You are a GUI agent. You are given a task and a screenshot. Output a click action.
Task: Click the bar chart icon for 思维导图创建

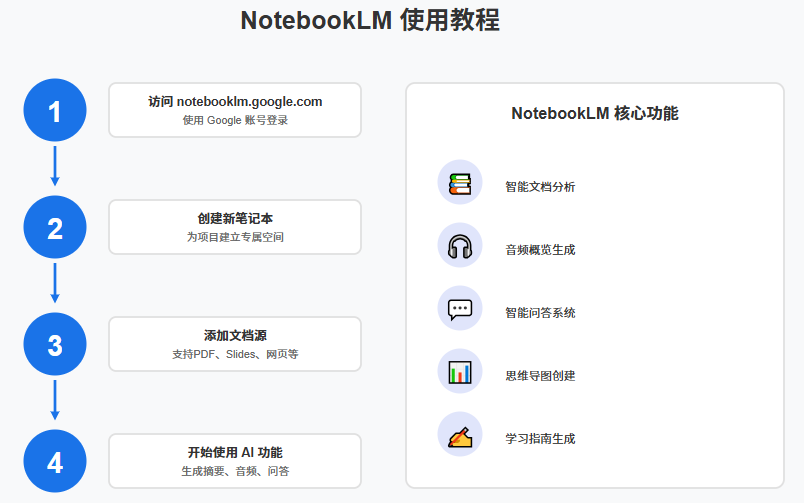460,372
